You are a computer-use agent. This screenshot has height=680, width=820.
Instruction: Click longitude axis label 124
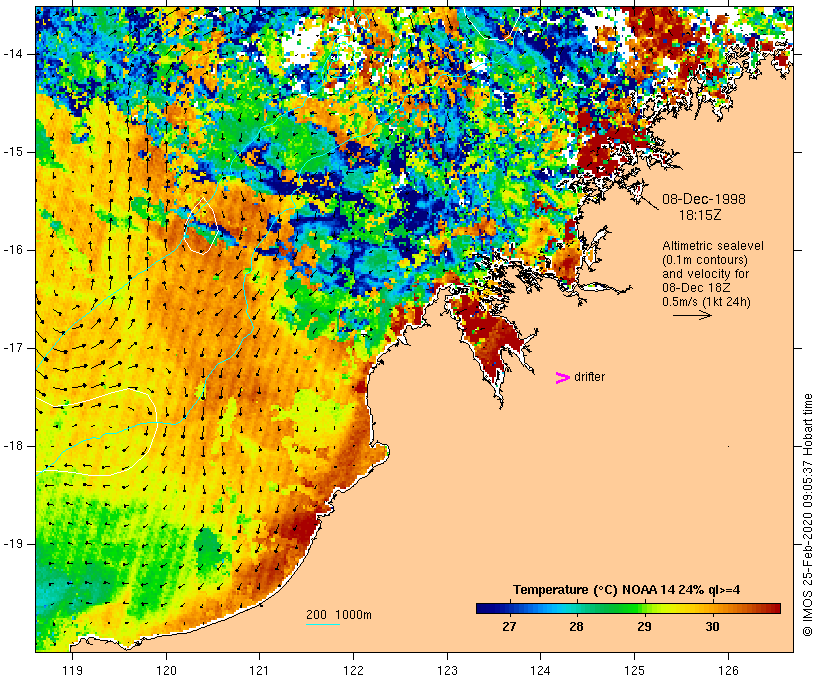point(541,670)
